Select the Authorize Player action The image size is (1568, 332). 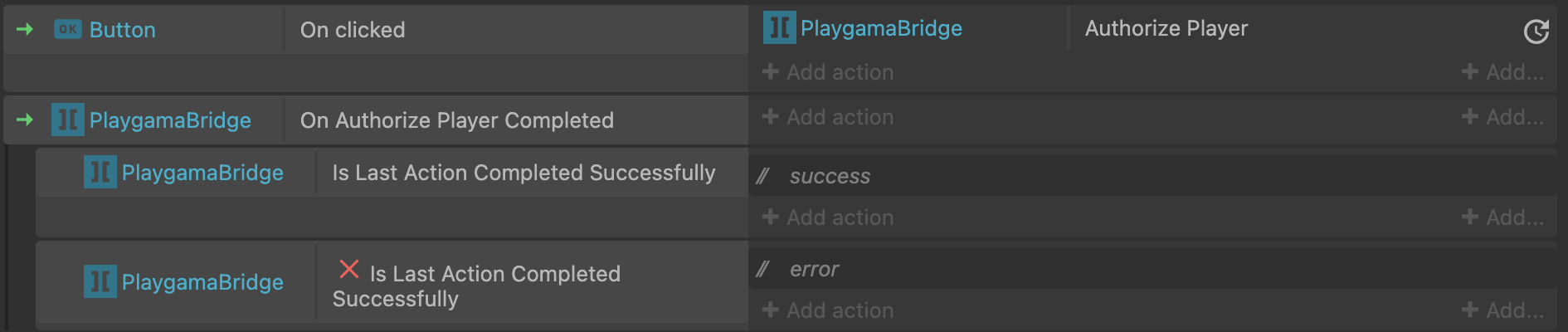tap(1166, 28)
